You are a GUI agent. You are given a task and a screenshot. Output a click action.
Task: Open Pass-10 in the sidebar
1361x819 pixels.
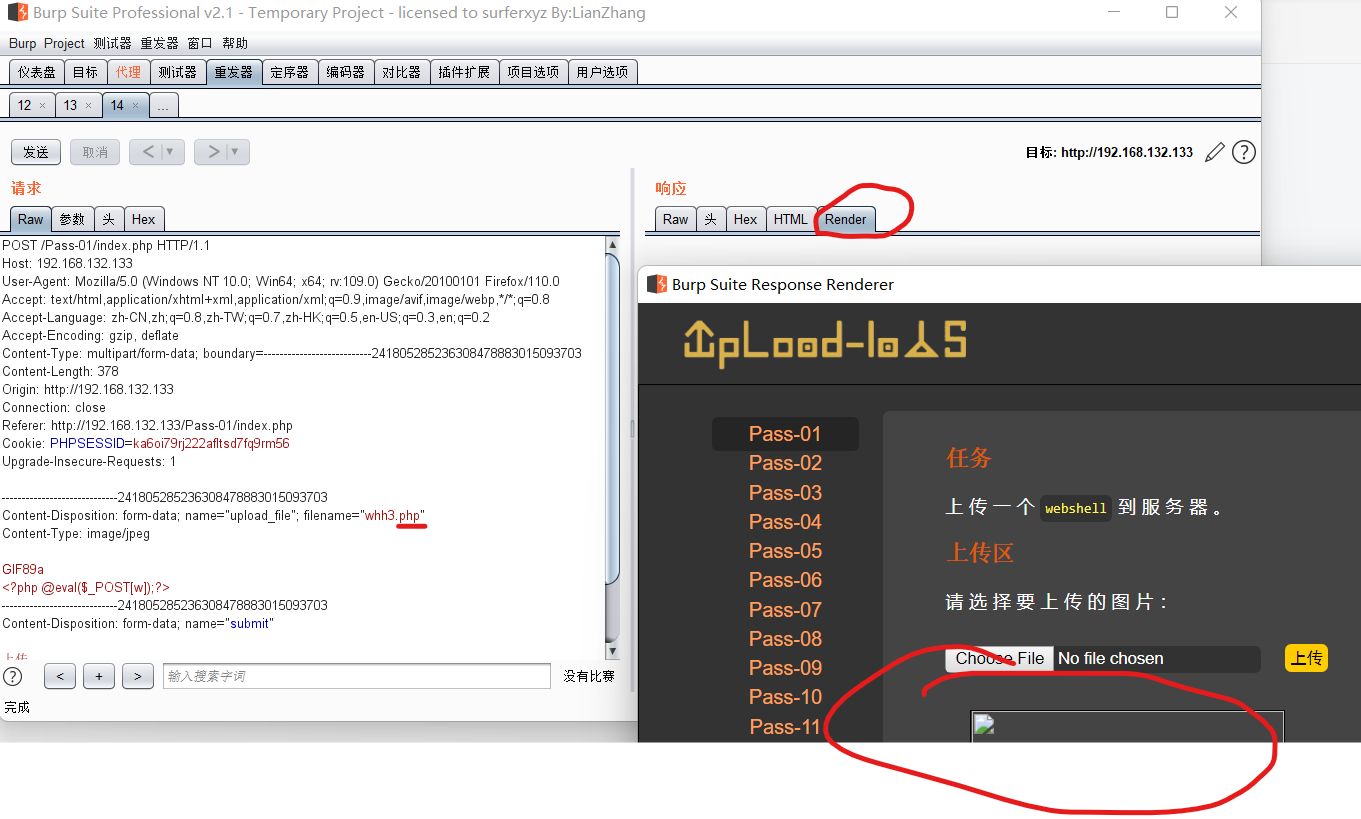[785, 697]
